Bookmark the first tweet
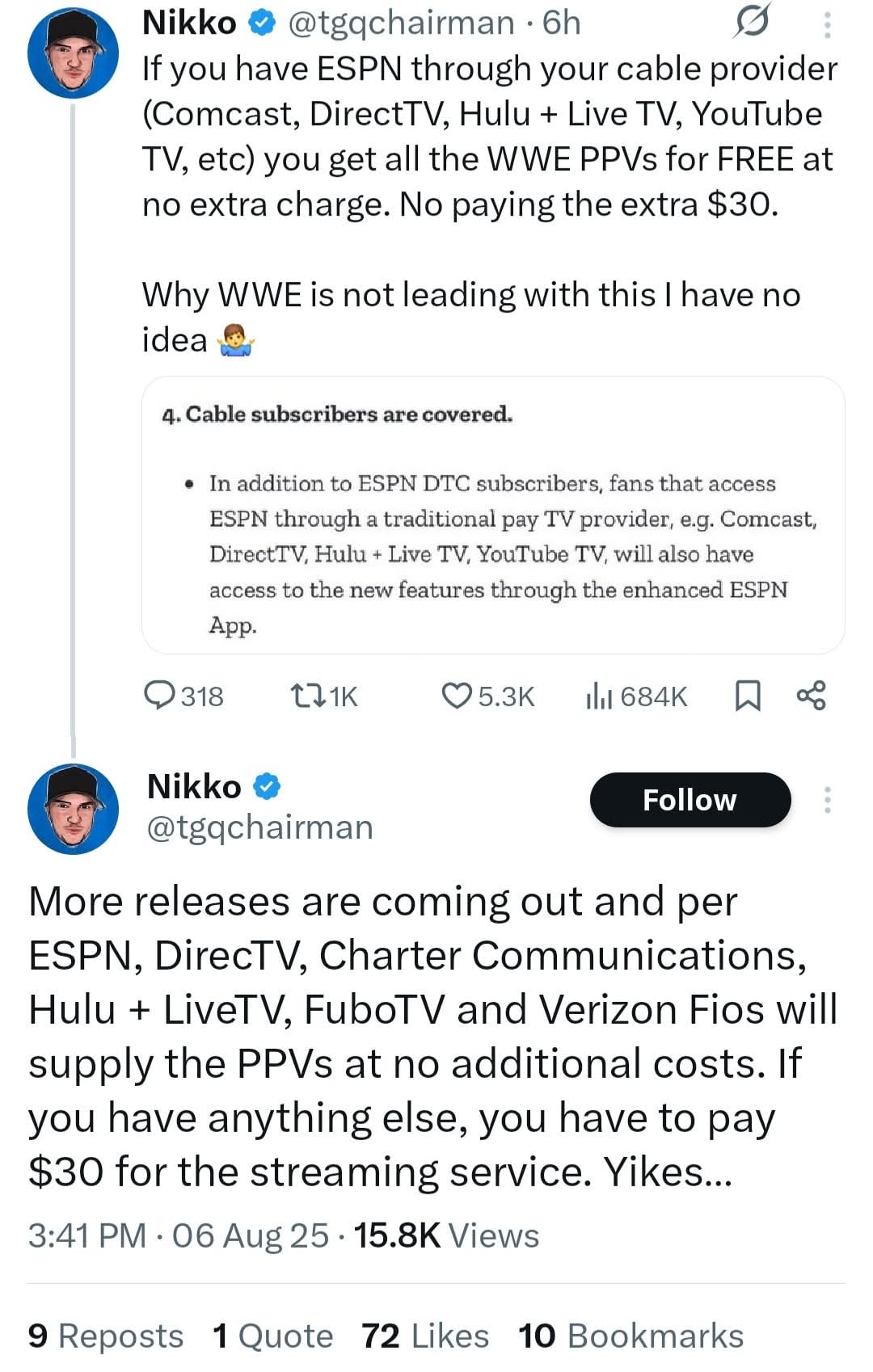 pyautogui.click(x=748, y=696)
